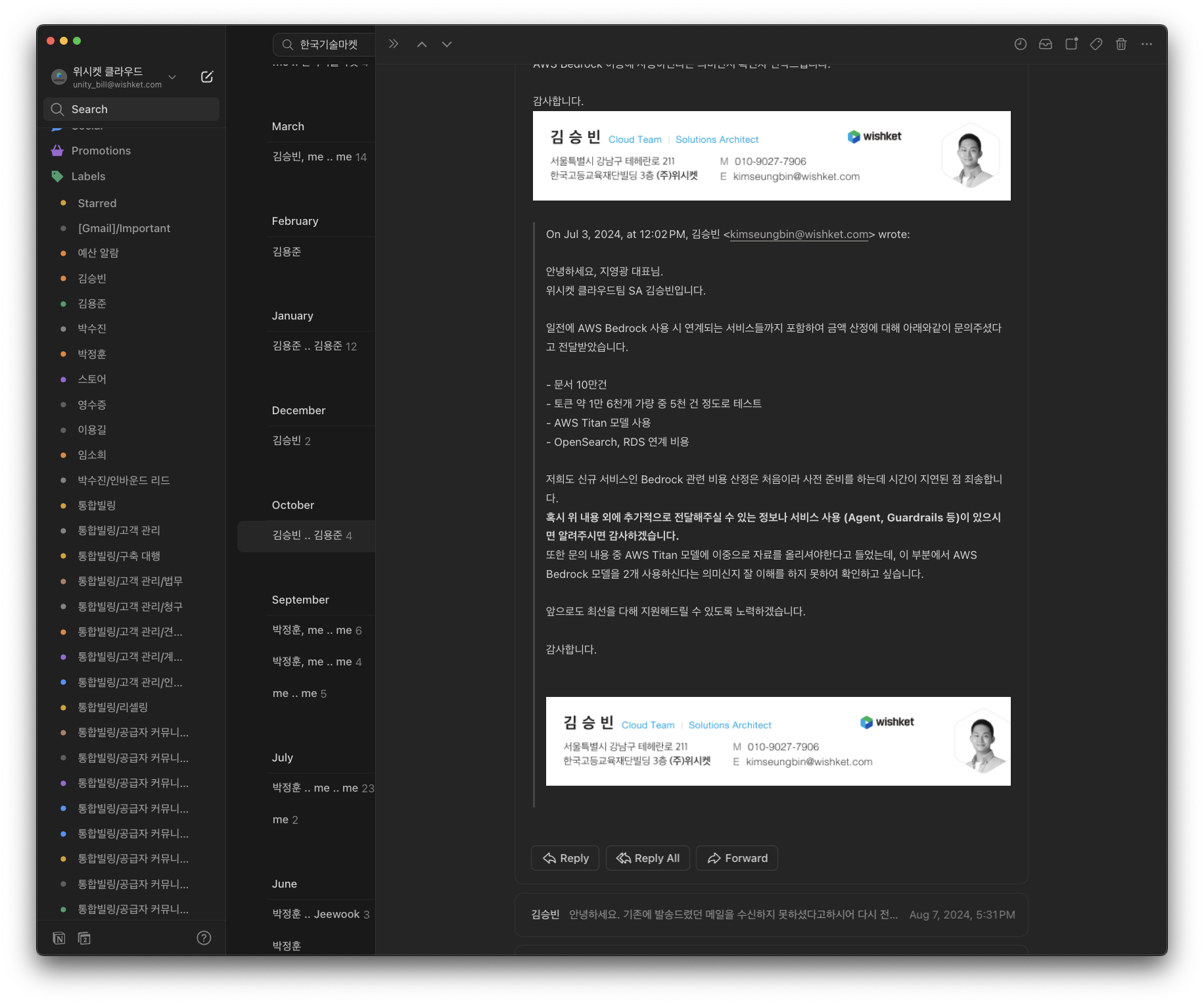Click the compose new email icon
This screenshot has width=1204, height=1004.
206,77
